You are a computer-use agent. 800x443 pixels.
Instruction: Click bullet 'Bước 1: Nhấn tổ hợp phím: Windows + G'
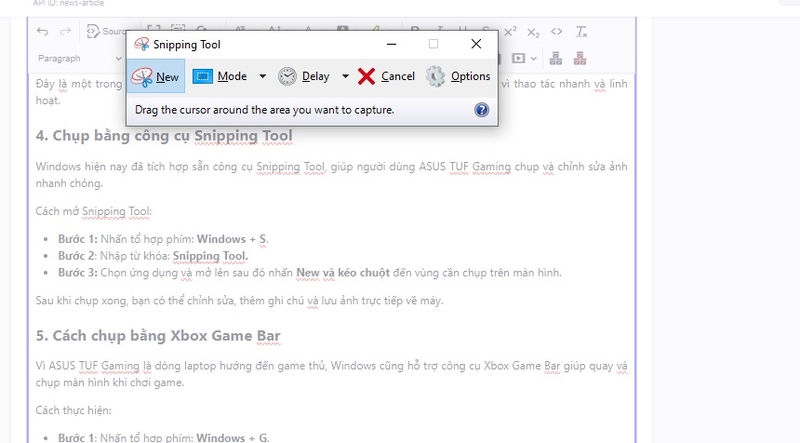tap(163, 437)
